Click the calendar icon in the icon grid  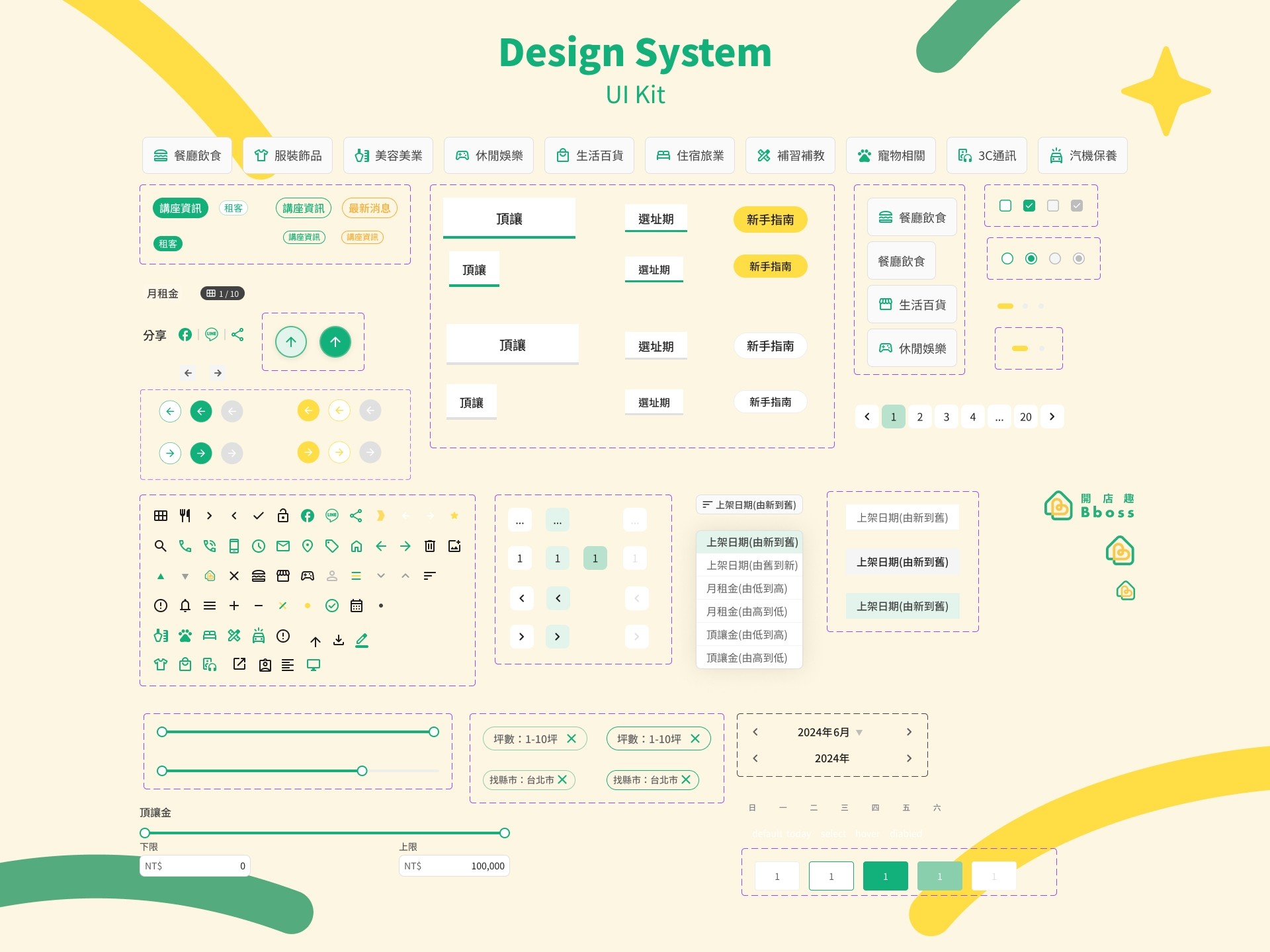click(357, 606)
